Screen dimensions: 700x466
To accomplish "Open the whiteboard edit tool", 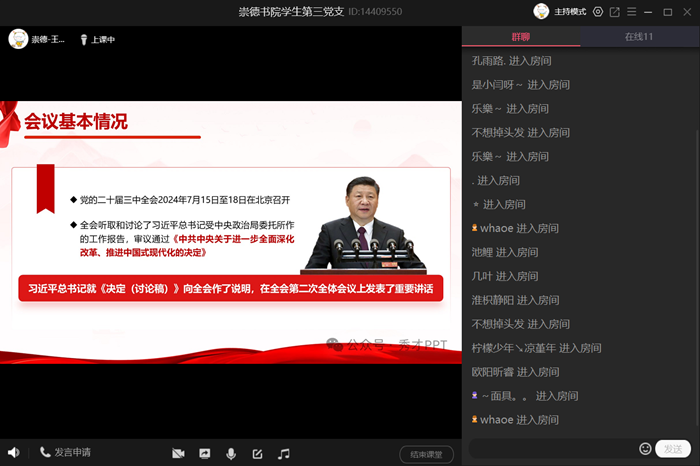I will 257,454.
